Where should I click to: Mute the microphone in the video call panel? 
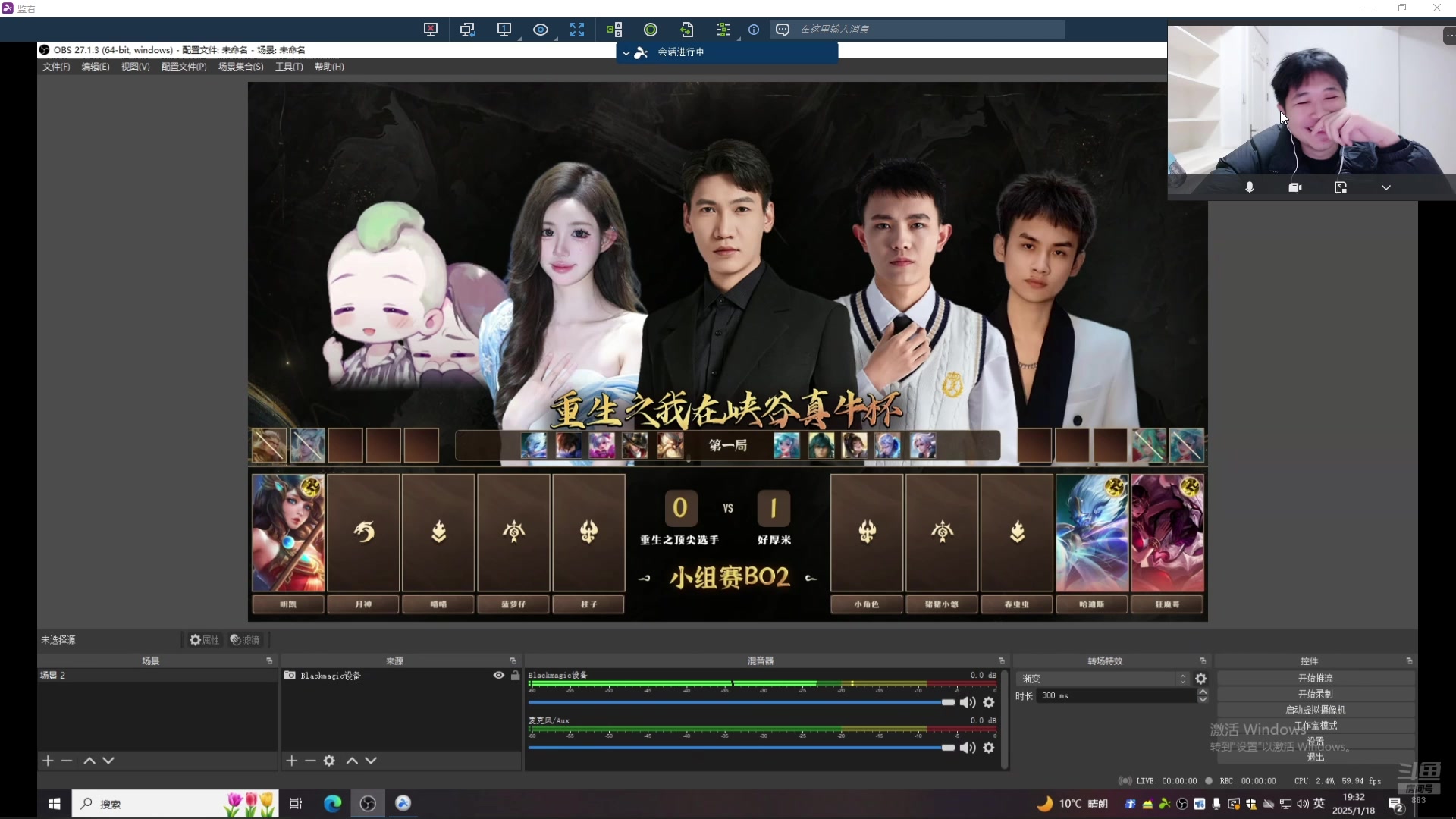click(x=1250, y=187)
